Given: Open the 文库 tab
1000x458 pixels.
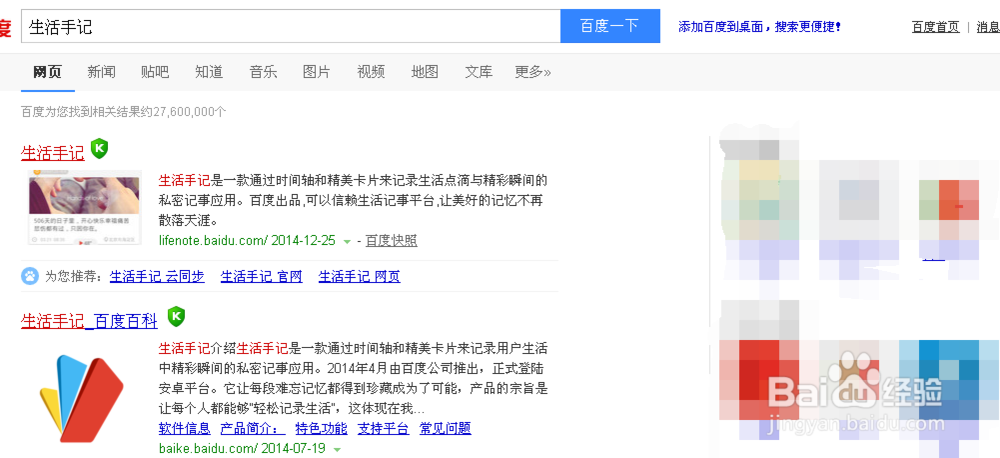Looking at the screenshot, I should [x=478, y=71].
